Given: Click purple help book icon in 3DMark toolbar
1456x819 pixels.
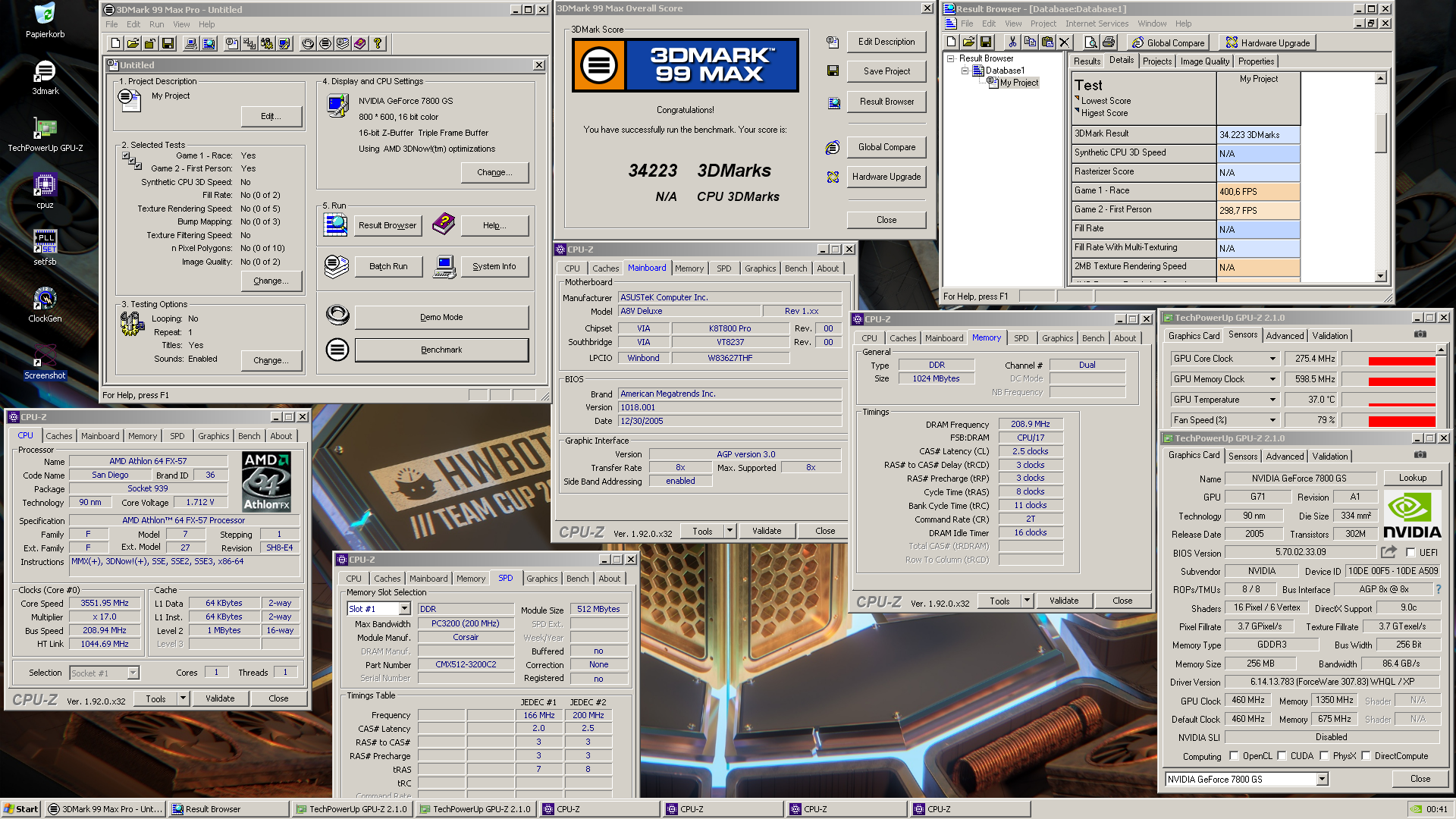Looking at the screenshot, I should tap(360, 43).
